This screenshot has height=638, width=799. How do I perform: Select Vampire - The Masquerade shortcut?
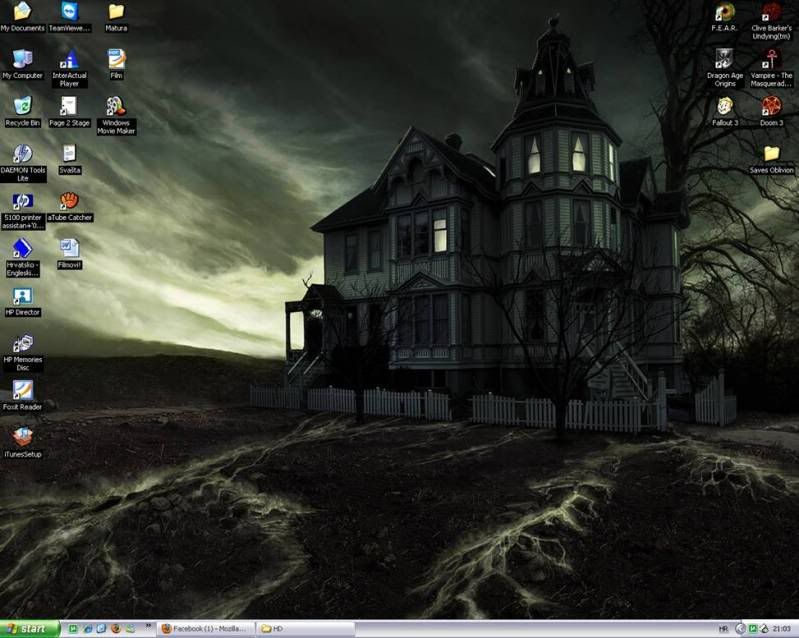point(771,59)
